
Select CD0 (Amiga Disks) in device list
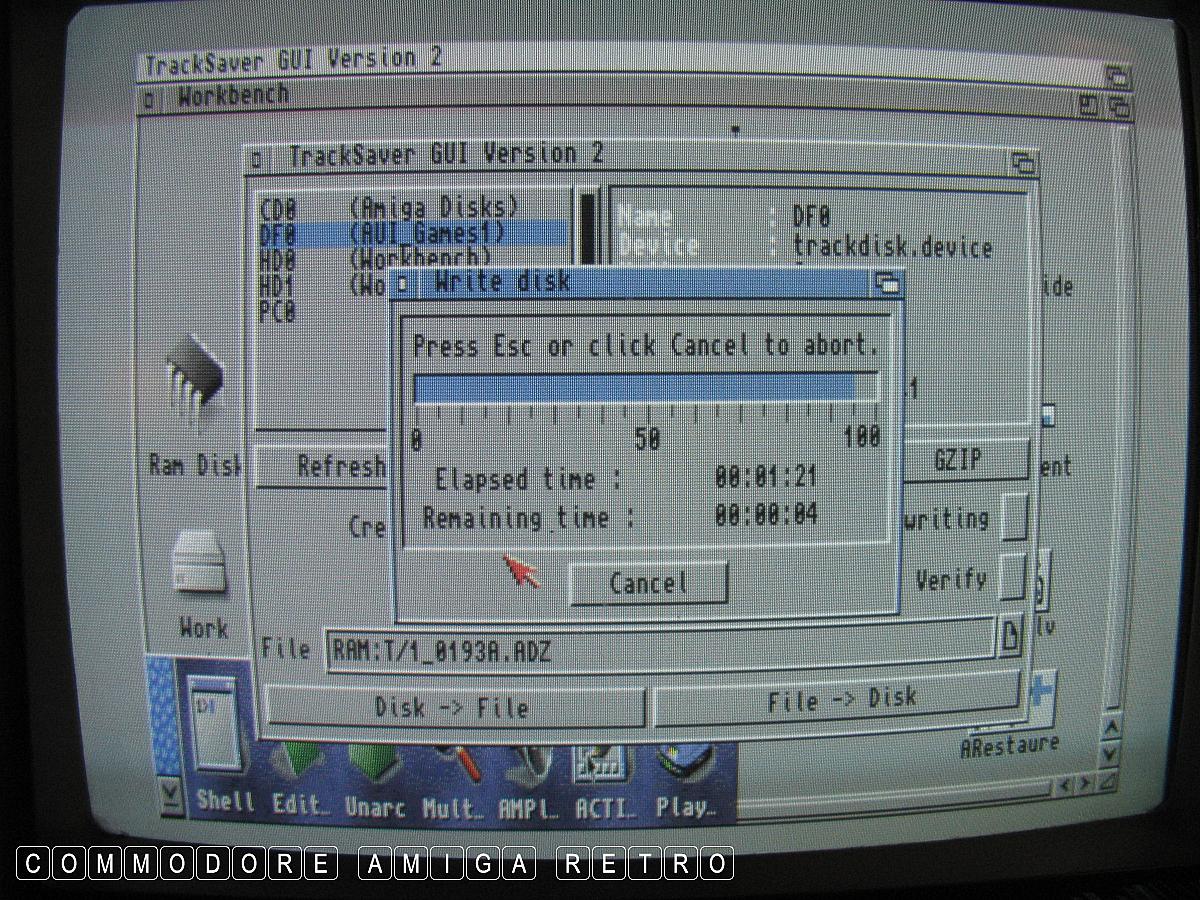click(390, 208)
